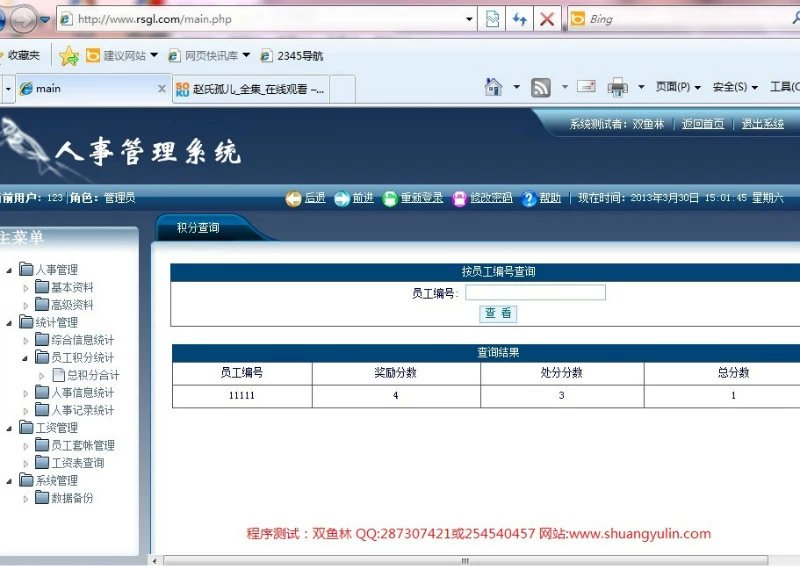
Task: Click the purple 修改密码 lock icon
Action: point(459,199)
